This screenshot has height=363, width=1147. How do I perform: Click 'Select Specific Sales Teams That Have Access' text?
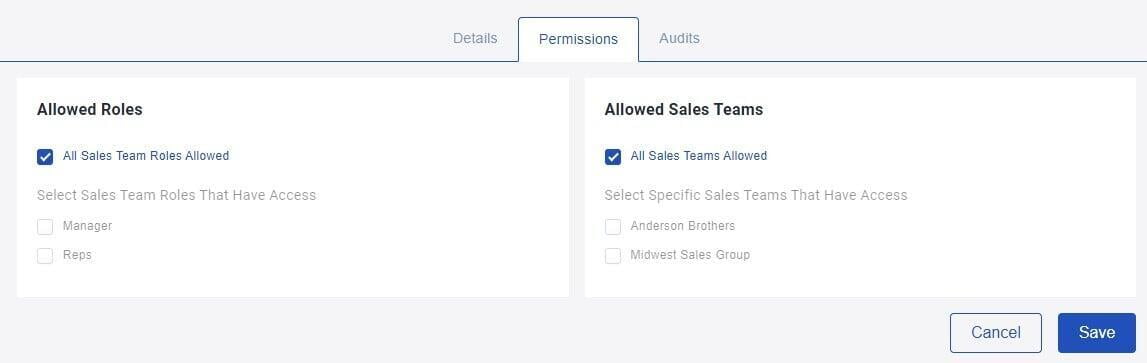756,195
